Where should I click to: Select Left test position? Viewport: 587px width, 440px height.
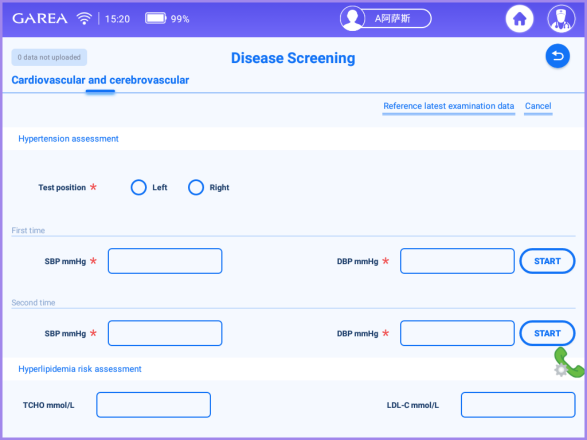coord(139,187)
